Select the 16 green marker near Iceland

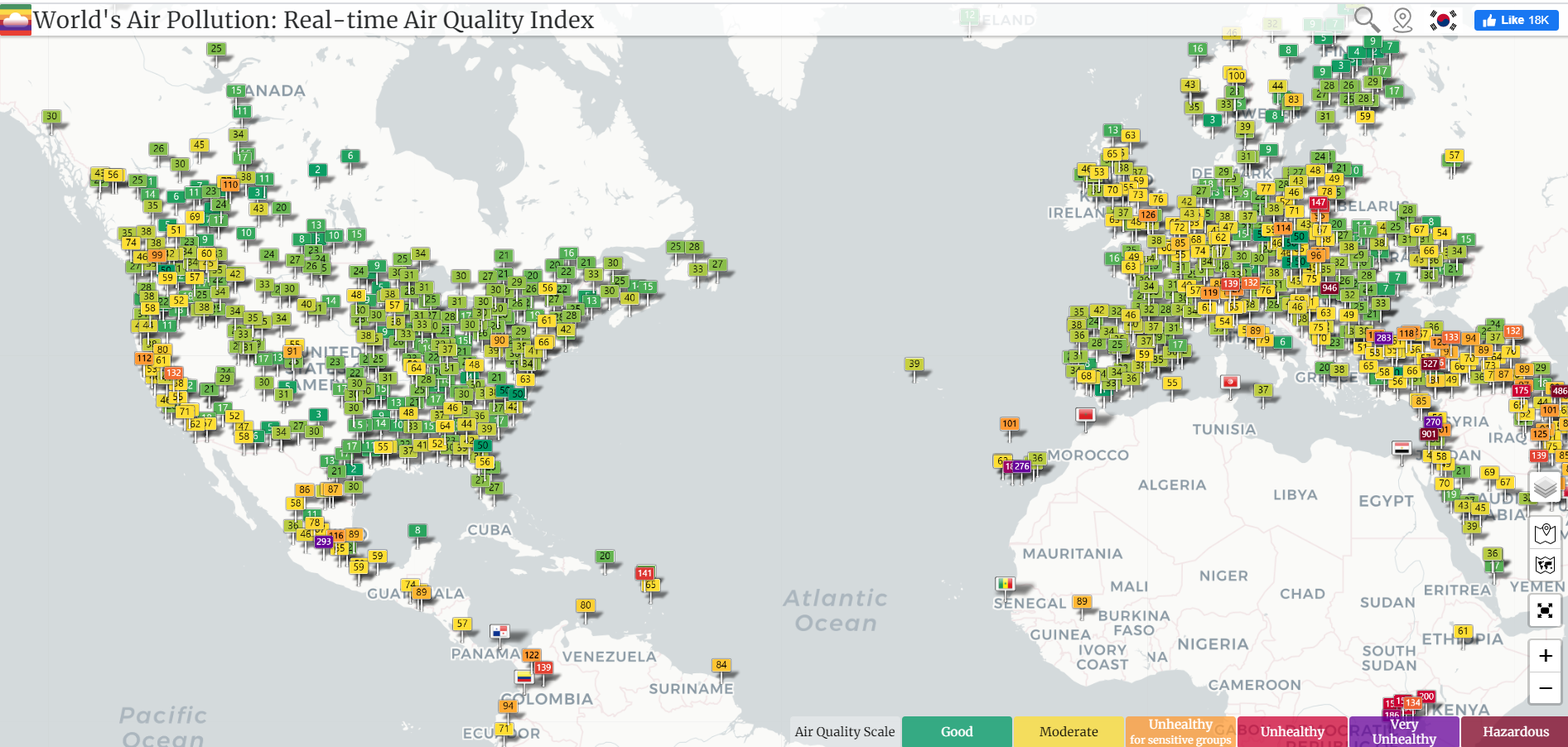1198,49
